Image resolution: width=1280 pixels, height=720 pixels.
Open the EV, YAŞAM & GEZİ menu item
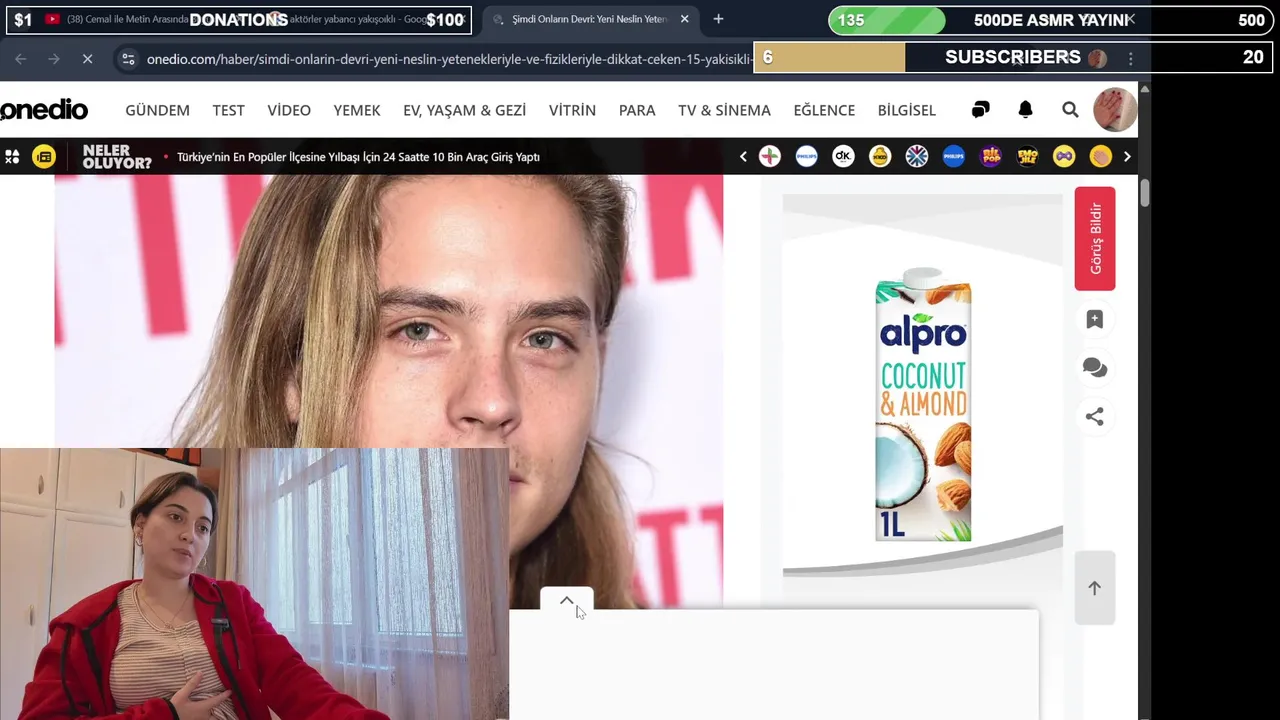[464, 110]
